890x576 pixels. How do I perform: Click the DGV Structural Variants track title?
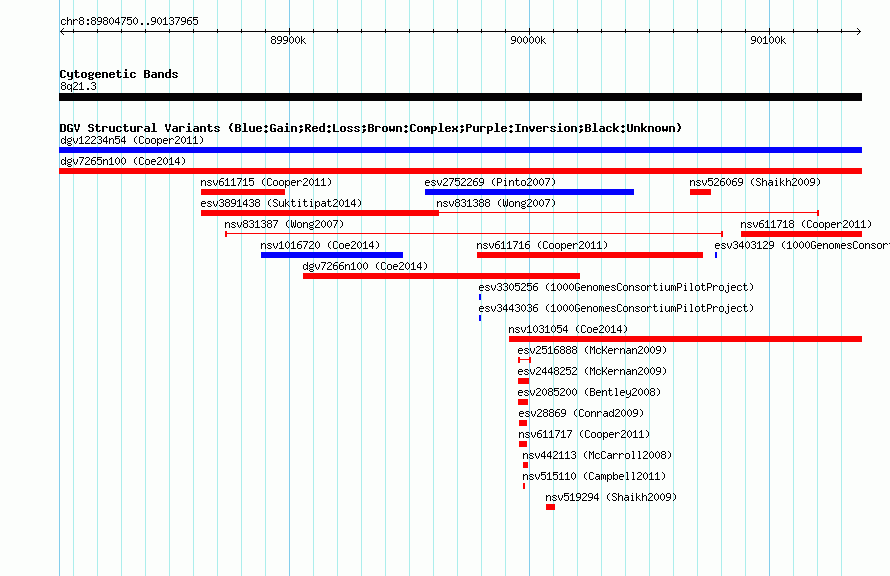point(371,128)
